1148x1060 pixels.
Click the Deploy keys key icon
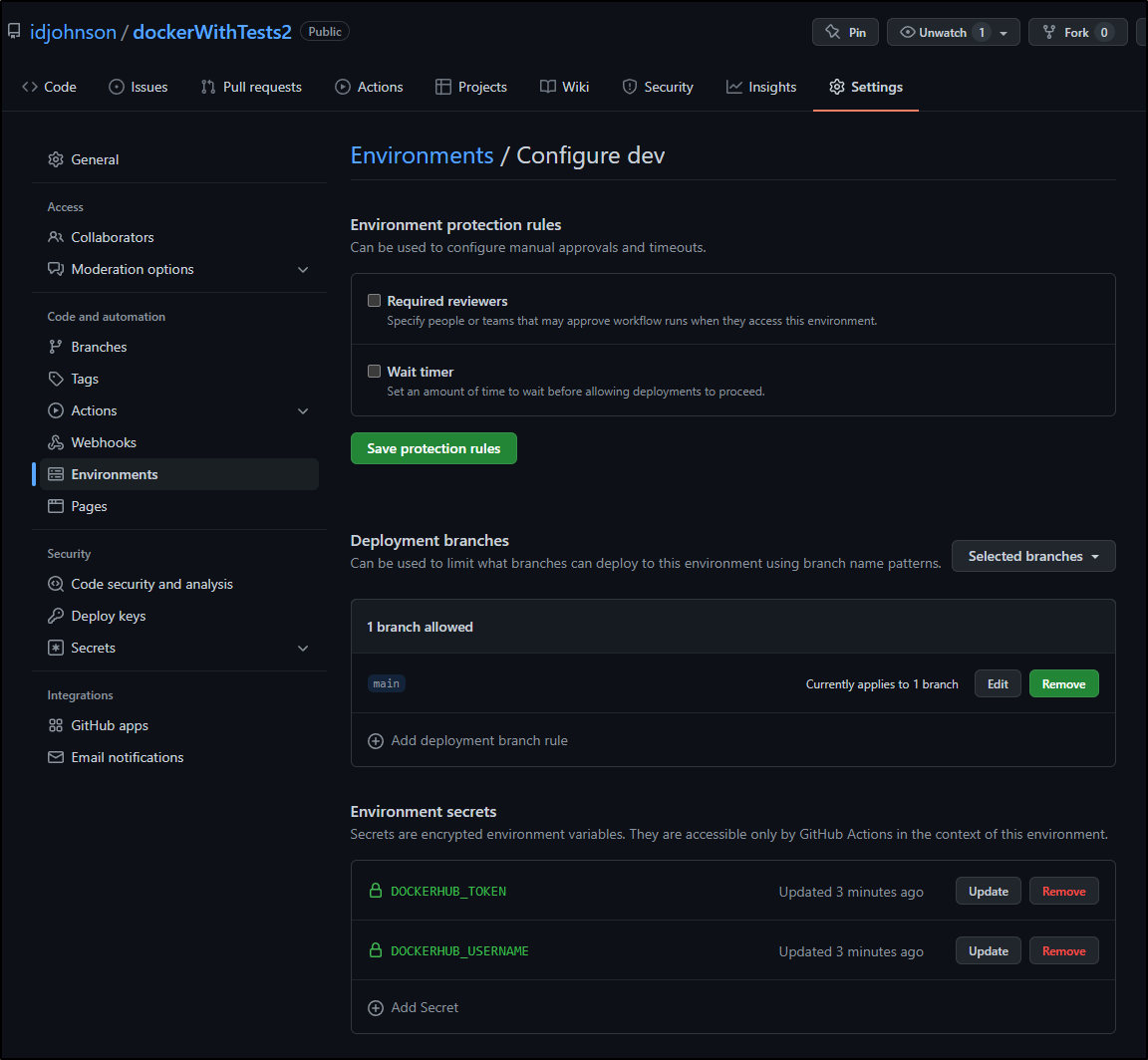(x=56, y=616)
